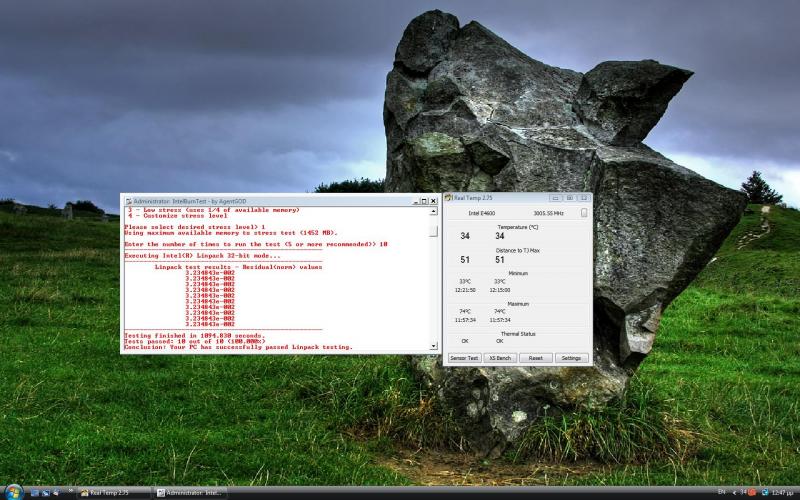Click '3 - Low stress' console line
The height and width of the screenshot is (500, 800).
click(x=213, y=210)
